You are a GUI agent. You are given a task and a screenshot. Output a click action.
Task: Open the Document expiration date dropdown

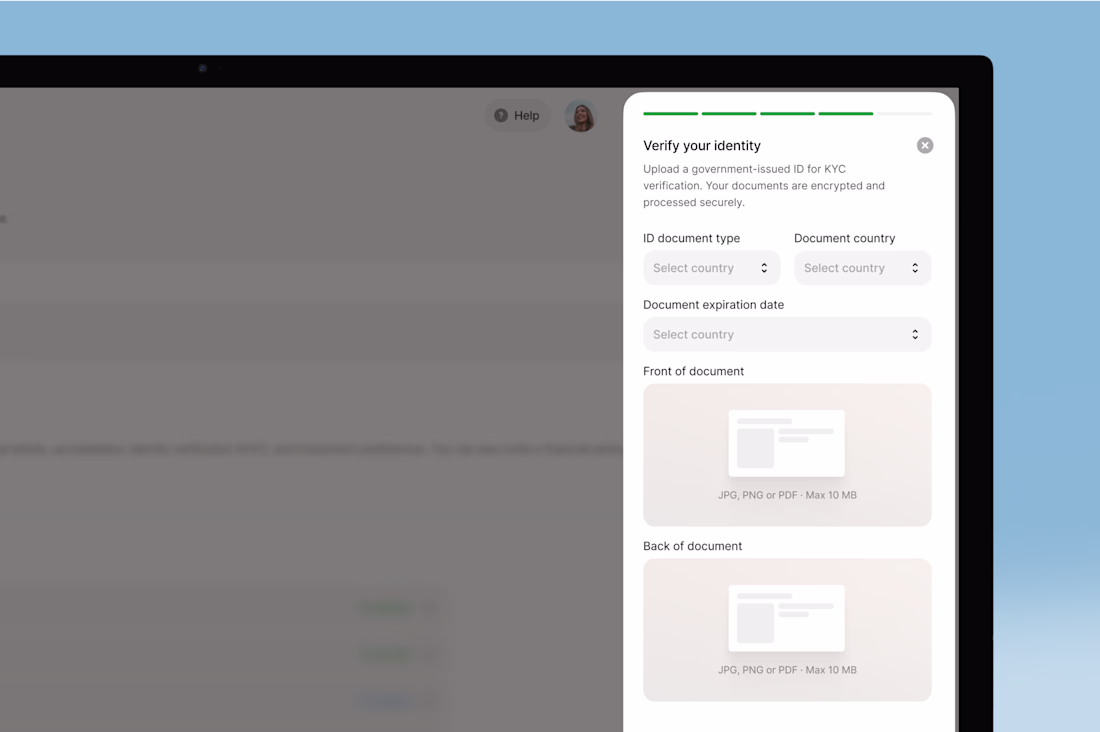pos(787,335)
